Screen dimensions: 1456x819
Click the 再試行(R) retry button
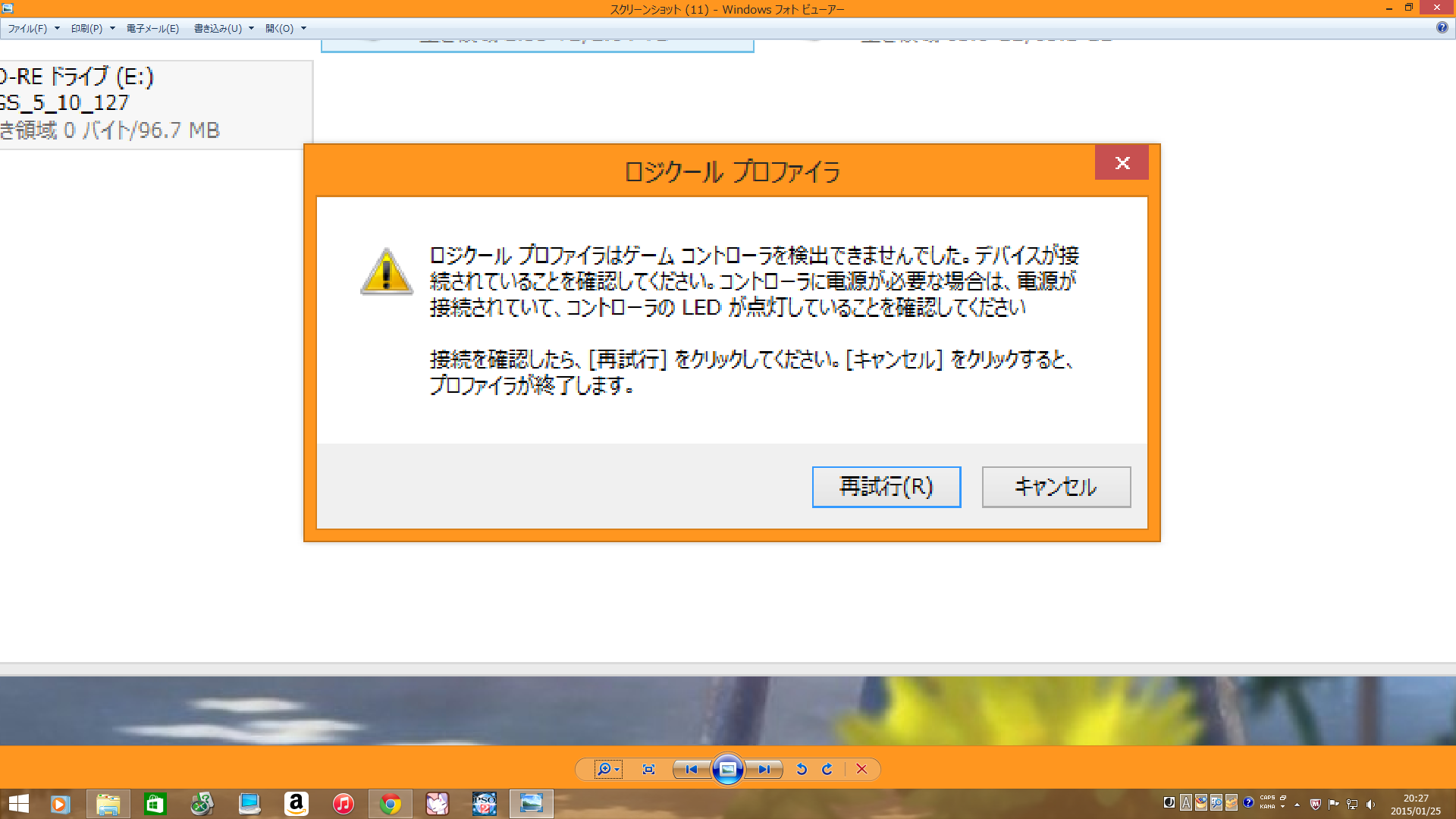tap(886, 486)
